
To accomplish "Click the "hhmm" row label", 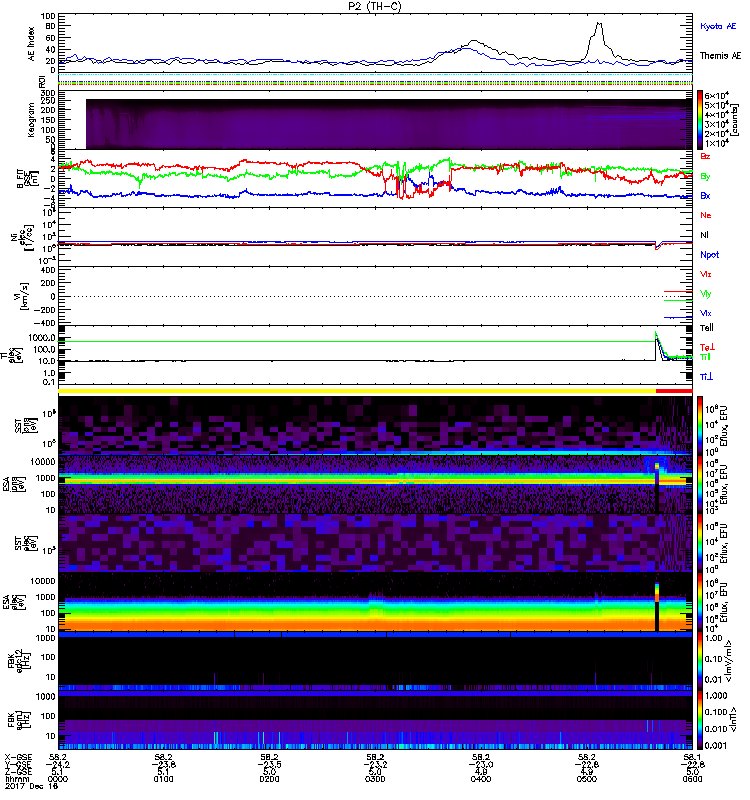I will (x=17, y=779).
